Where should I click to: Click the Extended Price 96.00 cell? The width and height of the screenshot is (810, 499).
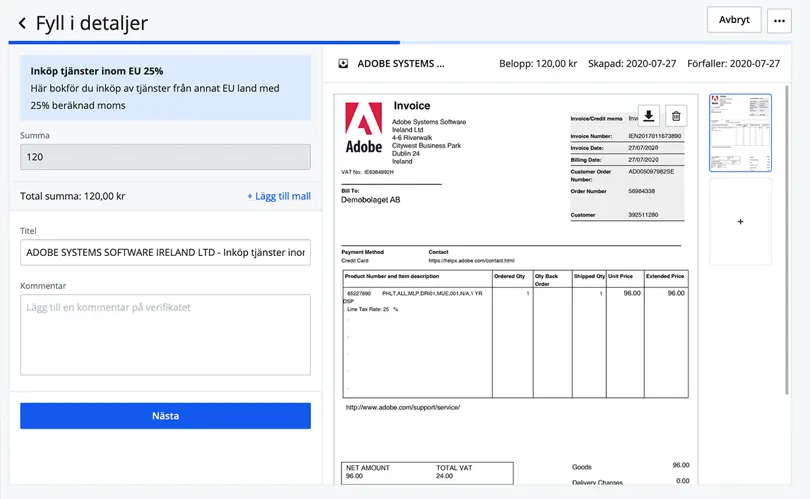click(676, 293)
